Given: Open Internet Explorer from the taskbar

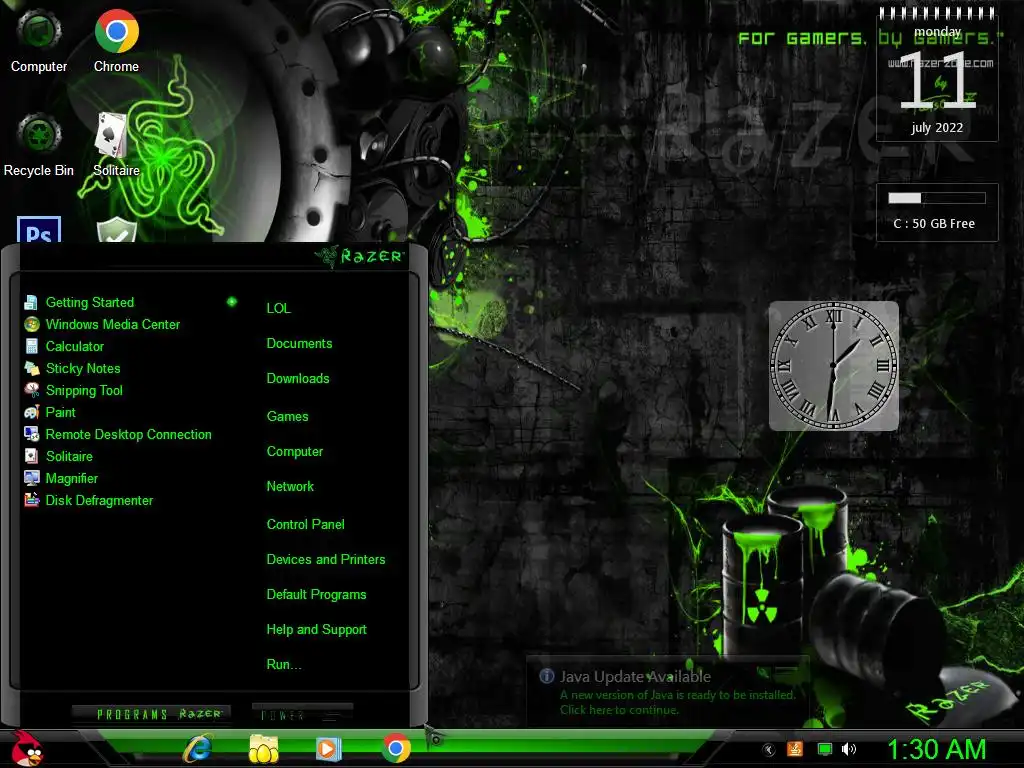Looking at the screenshot, I should pos(197,748).
